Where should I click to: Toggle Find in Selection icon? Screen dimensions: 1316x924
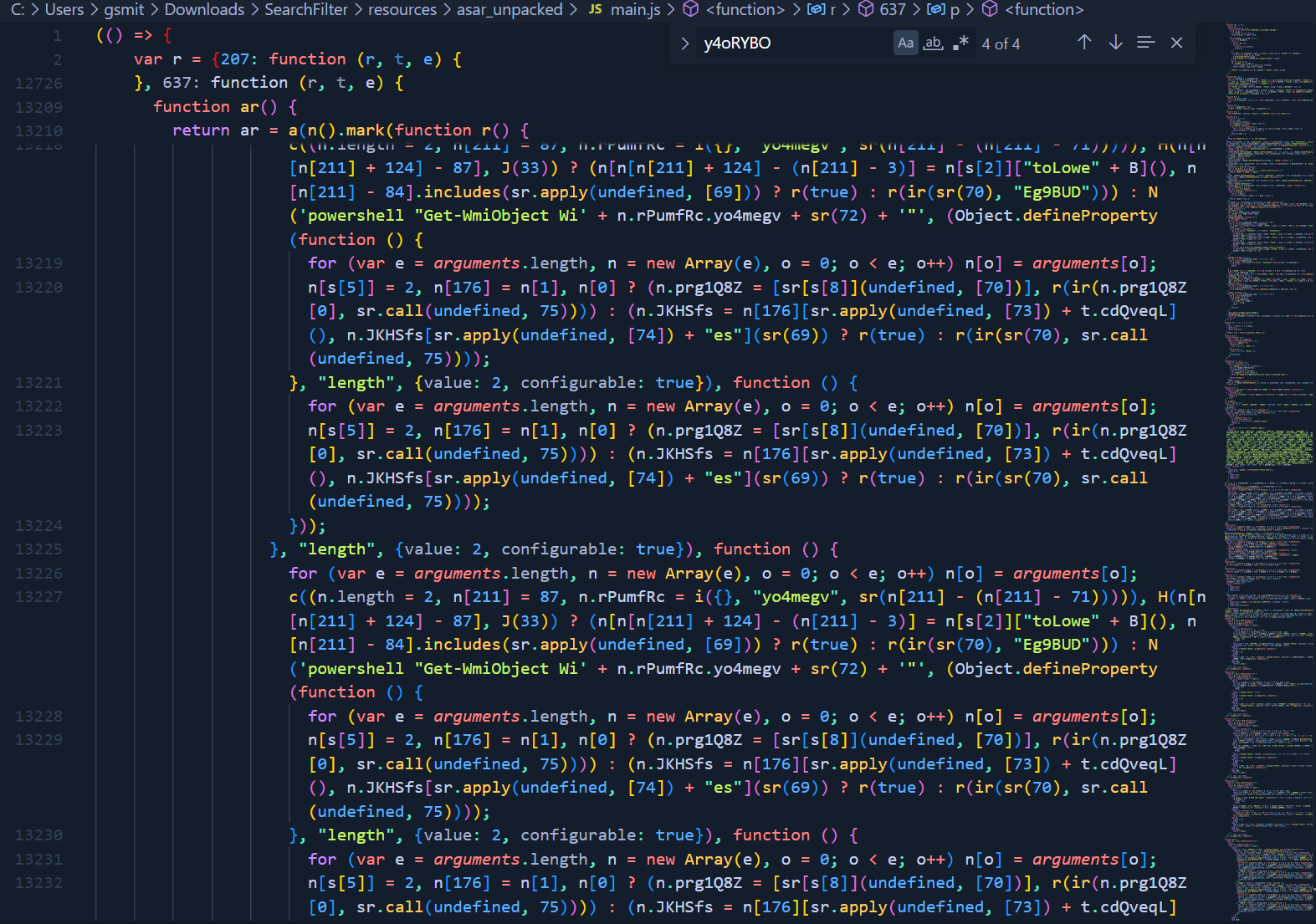[x=1145, y=43]
